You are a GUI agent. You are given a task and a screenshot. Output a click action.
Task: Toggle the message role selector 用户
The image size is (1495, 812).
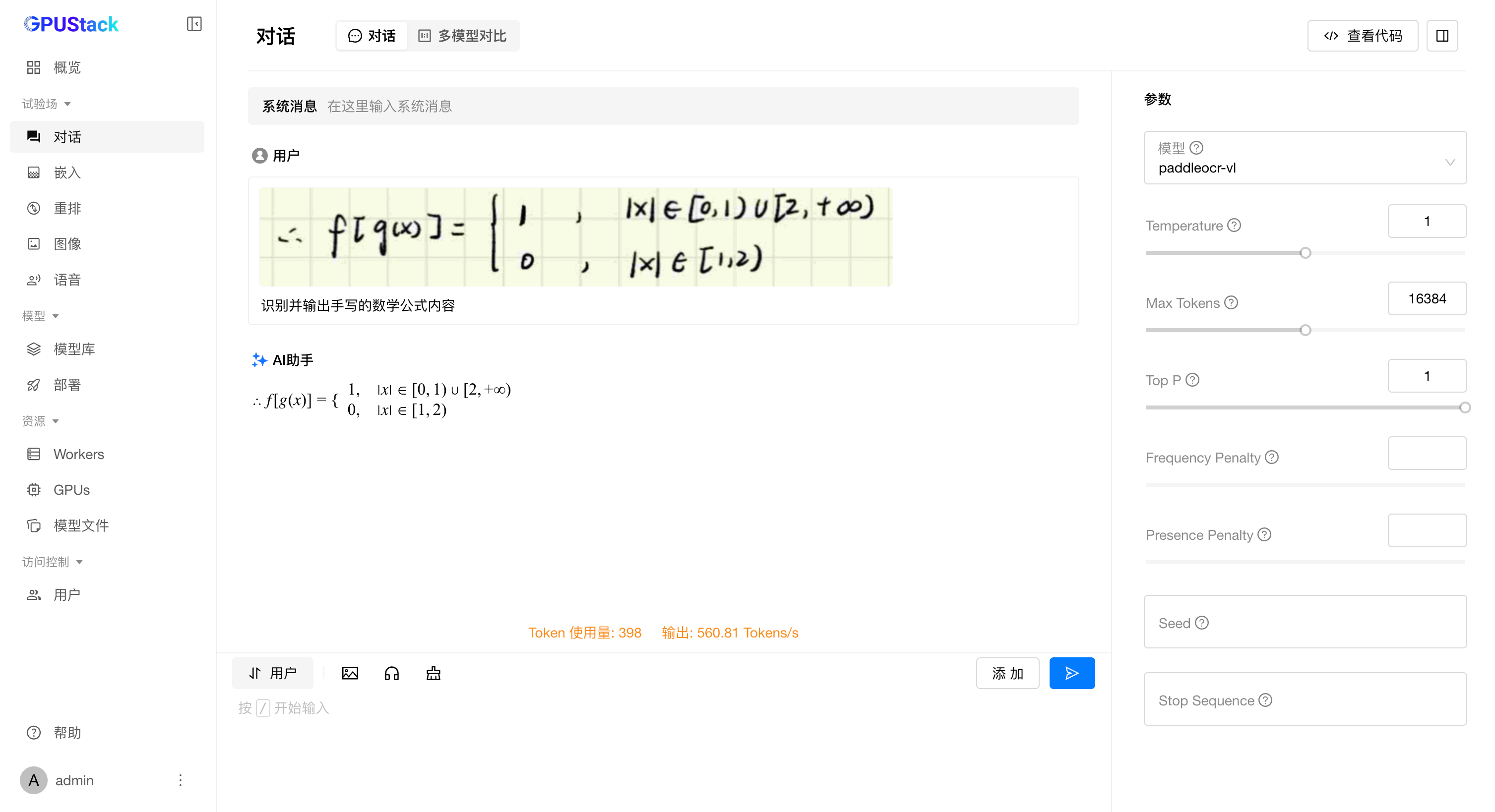(272, 673)
